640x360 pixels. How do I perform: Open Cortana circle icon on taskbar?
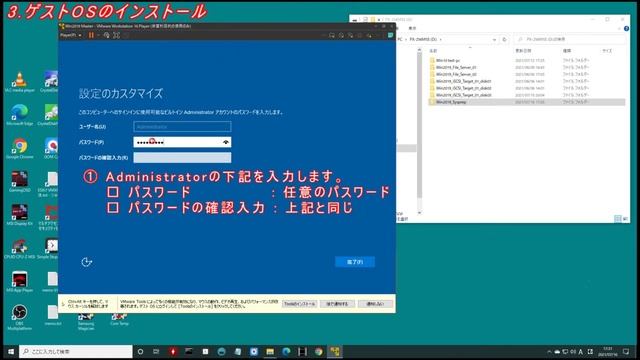(140, 351)
